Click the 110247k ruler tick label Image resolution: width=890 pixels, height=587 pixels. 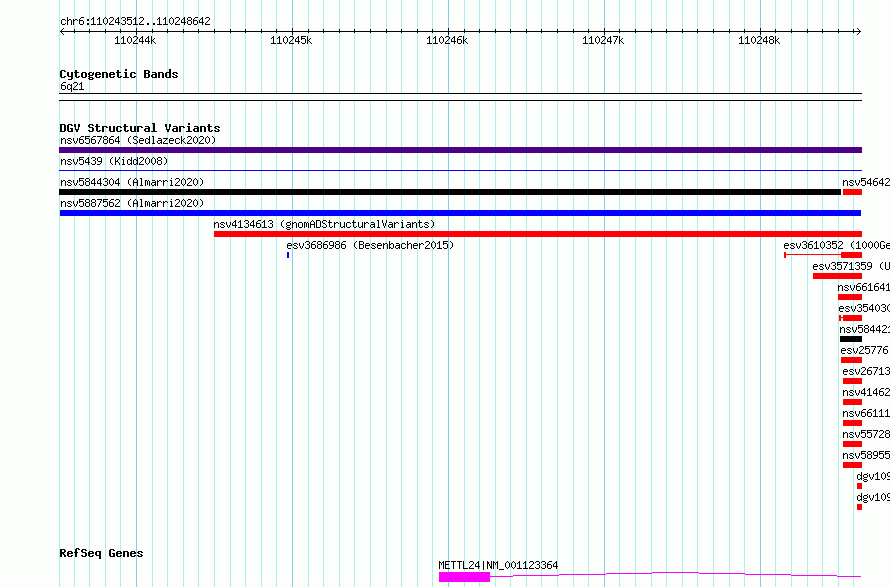[x=603, y=40]
